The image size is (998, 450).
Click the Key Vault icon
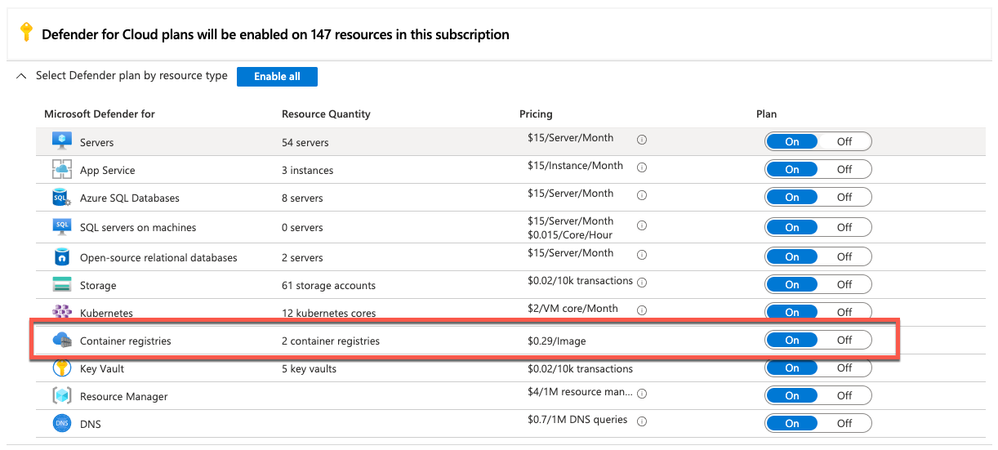tap(61, 368)
